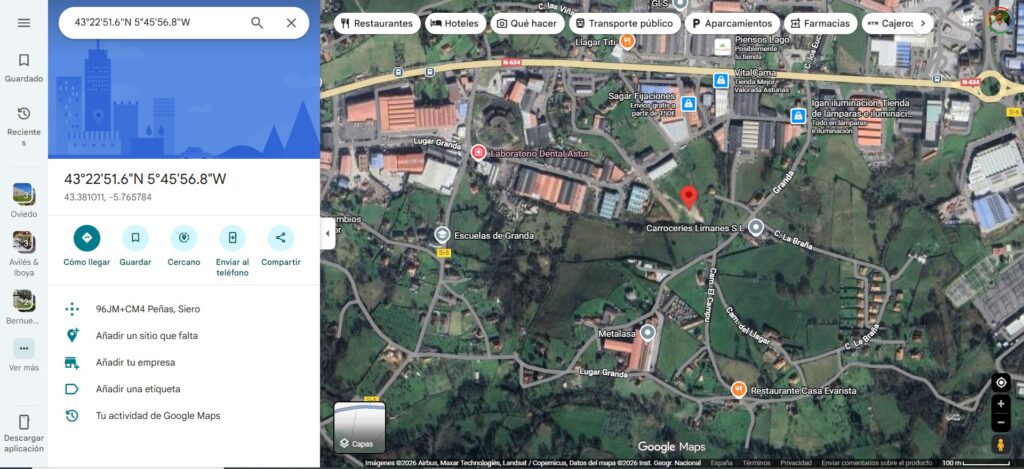
Task: Click the my location button
Action: coord(1001,382)
